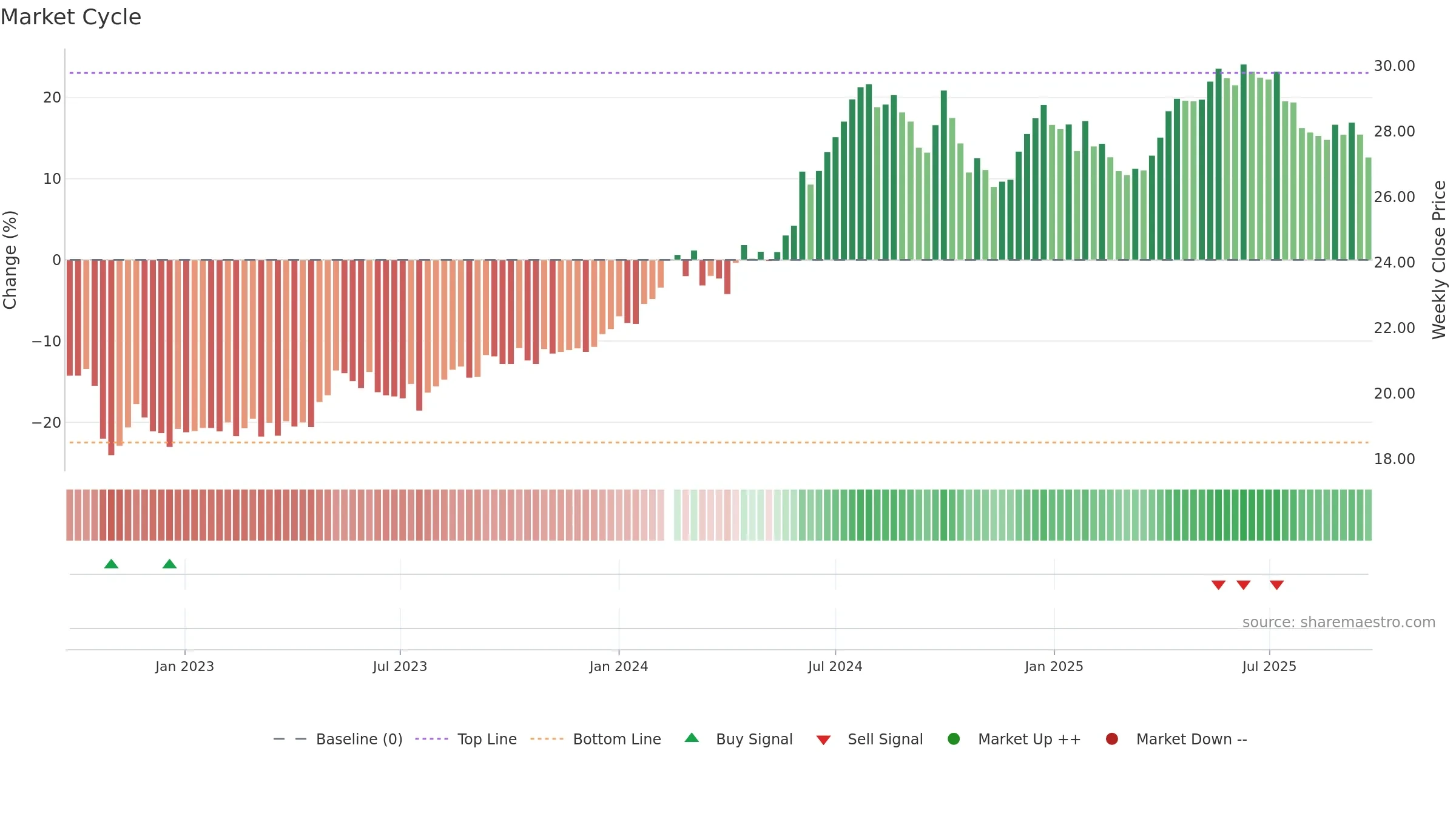Screen dimensions: 1456x819
Task: Click the Market Cycle chart title
Action: [71, 17]
